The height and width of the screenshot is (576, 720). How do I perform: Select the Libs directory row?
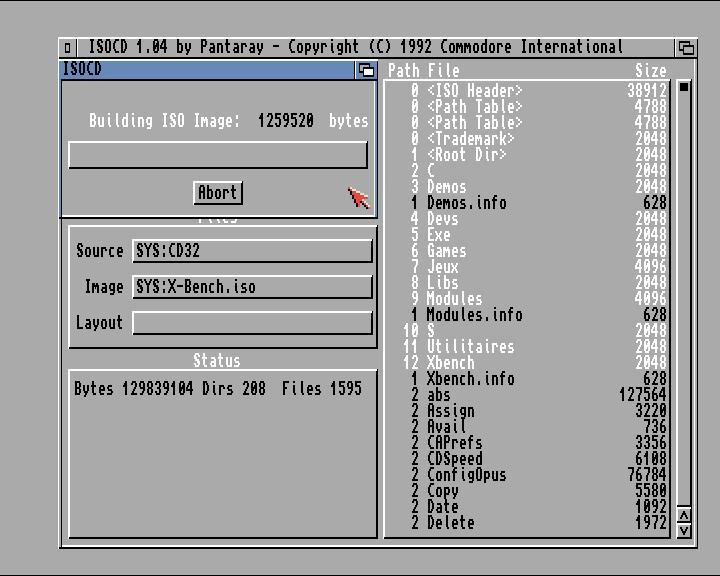527,282
